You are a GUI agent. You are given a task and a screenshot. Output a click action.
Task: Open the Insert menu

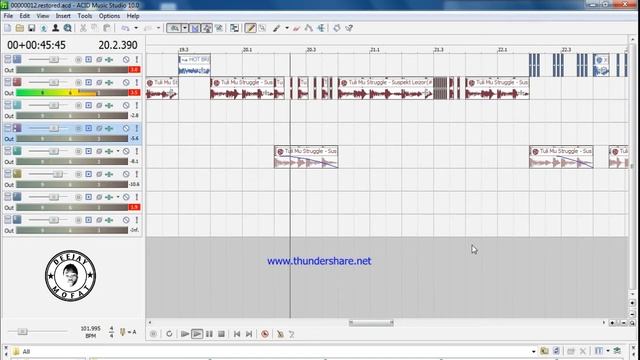pos(63,16)
